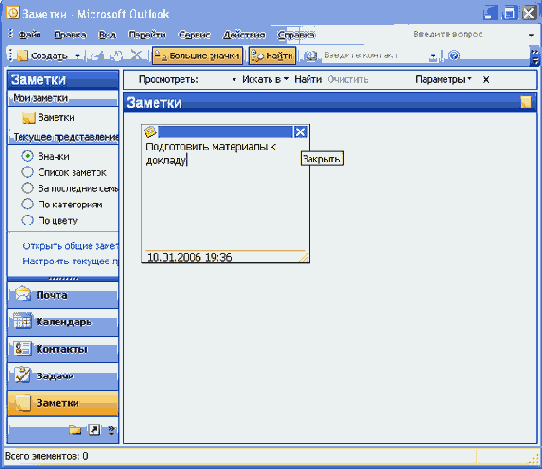Click the Просмотреть search field
Image resolution: width=542 pixels, height=469 pixels.
(x=215, y=79)
